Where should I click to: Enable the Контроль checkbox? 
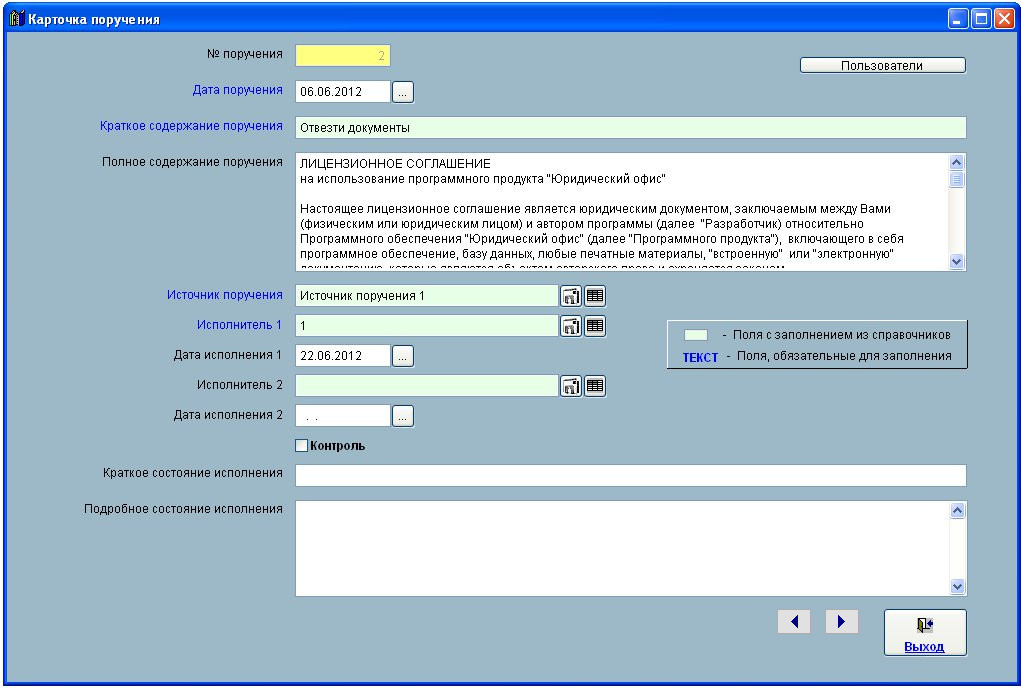302,446
